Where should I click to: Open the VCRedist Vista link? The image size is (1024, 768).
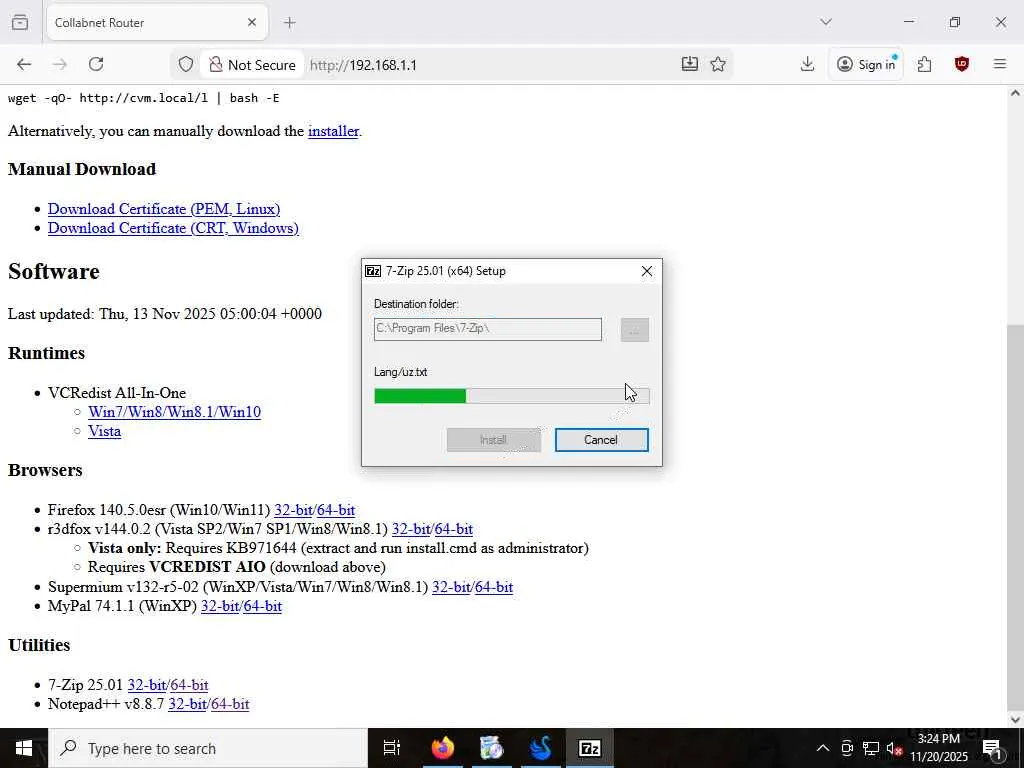coord(104,431)
